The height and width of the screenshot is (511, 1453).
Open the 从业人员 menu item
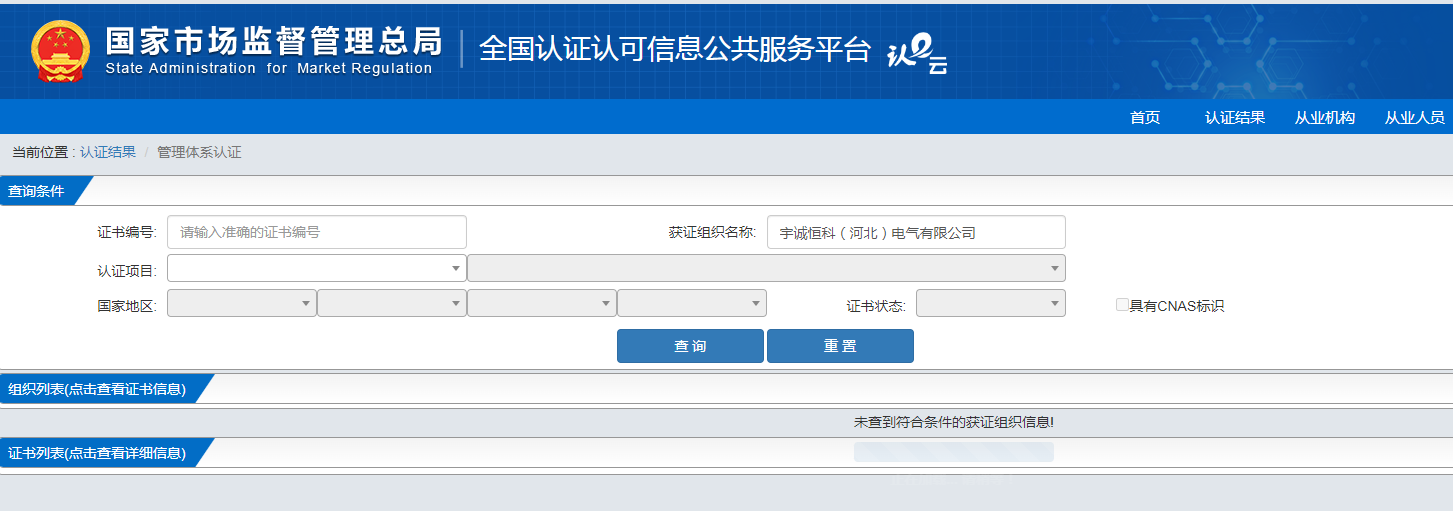(x=1415, y=117)
